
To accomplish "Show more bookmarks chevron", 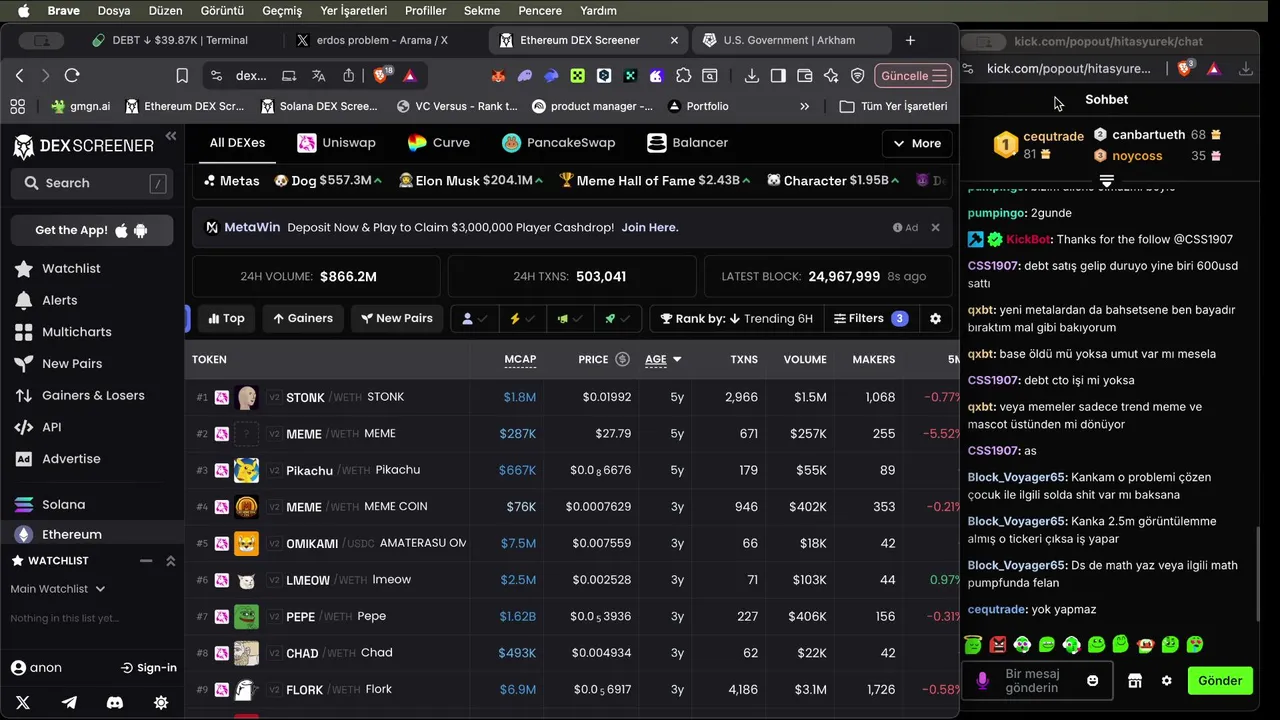I will pos(805,106).
